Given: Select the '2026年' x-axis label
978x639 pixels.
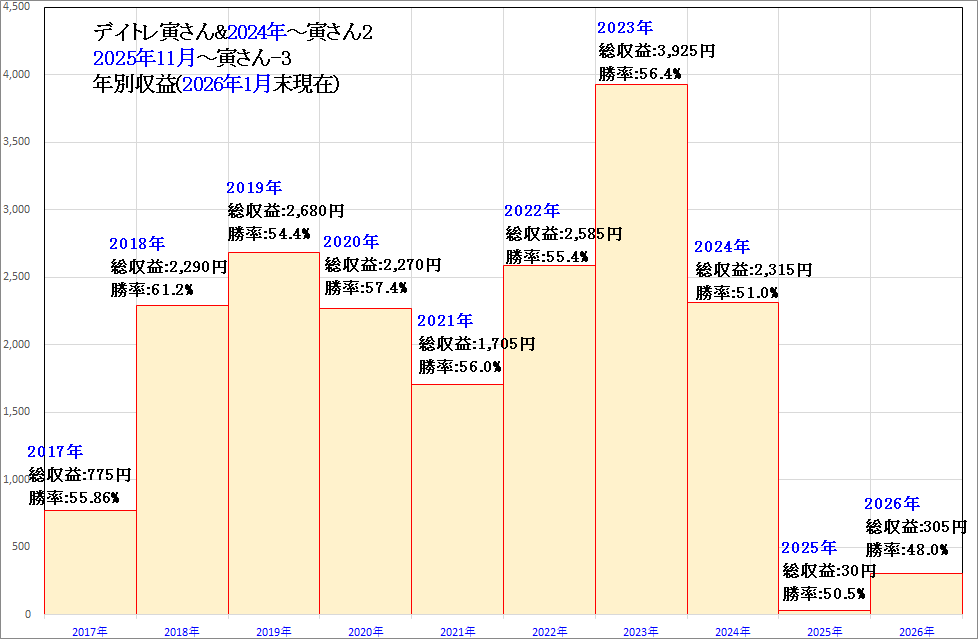Looking at the screenshot, I should [917, 631].
